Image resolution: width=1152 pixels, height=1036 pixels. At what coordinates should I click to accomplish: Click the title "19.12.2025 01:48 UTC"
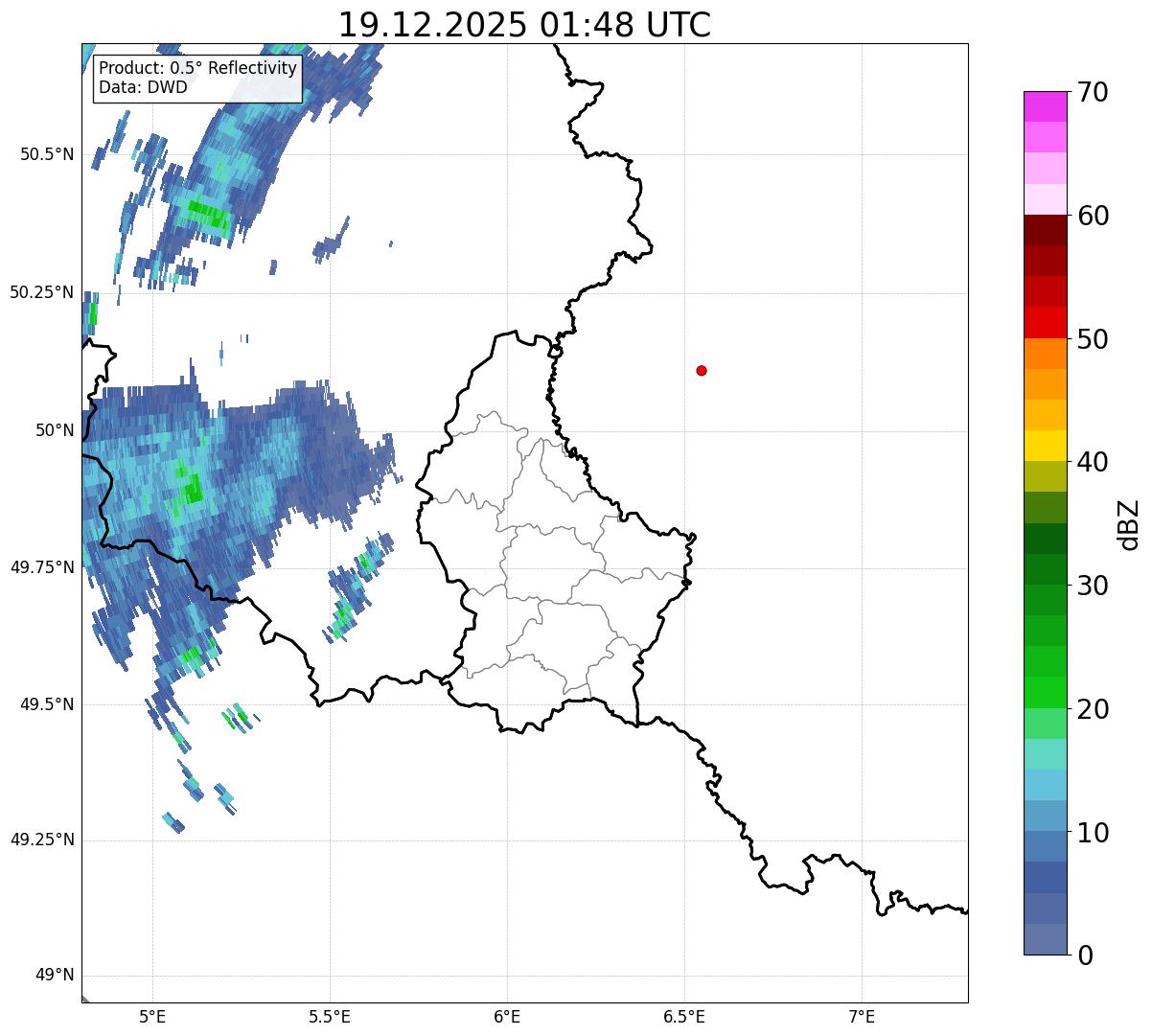tap(524, 25)
